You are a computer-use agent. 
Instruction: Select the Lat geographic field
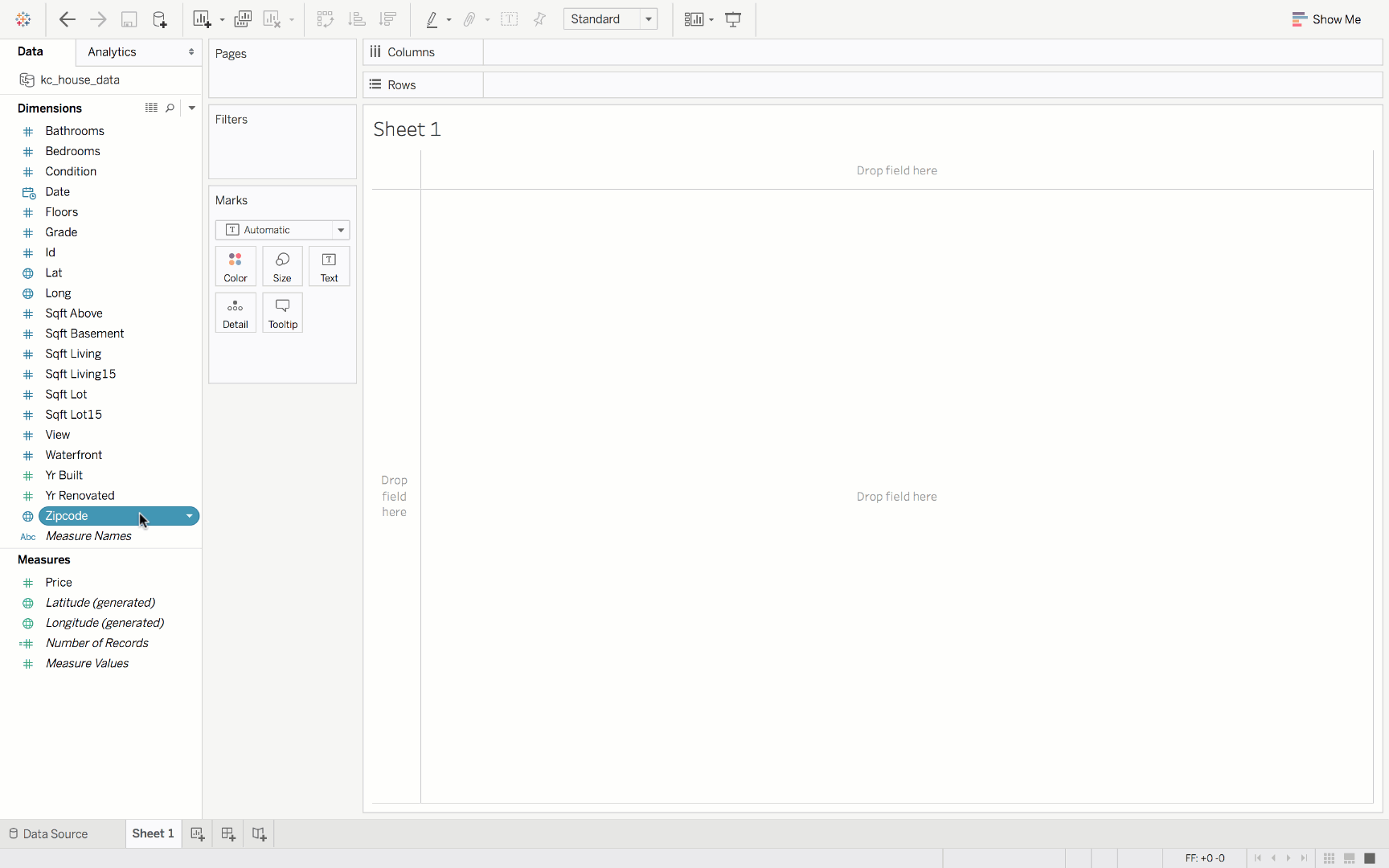tap(54, 273)
